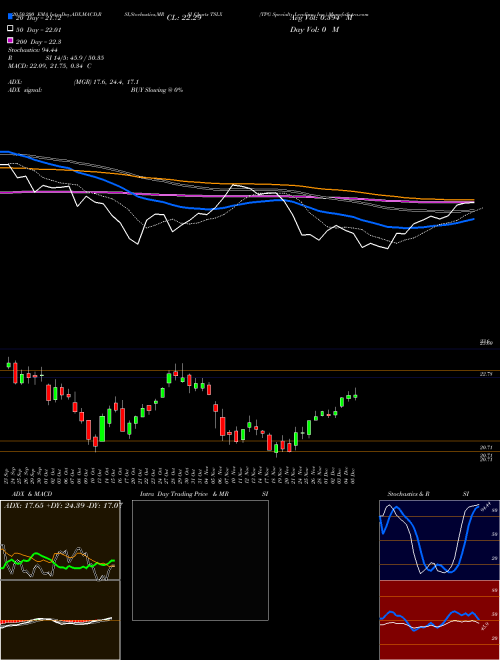Viewport: 500px width, 660px height.
Task: Click the MACD histogram panel
Action: tap(60, 620)
